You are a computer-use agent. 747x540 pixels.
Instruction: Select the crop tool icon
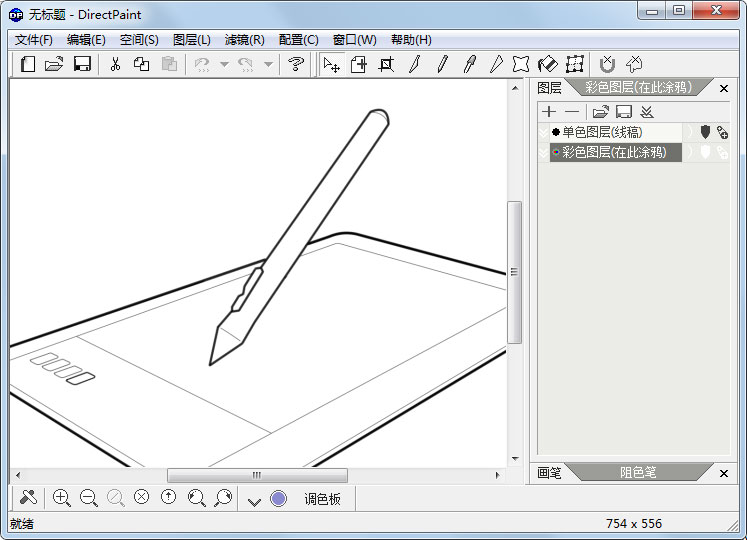coord(386,64)
